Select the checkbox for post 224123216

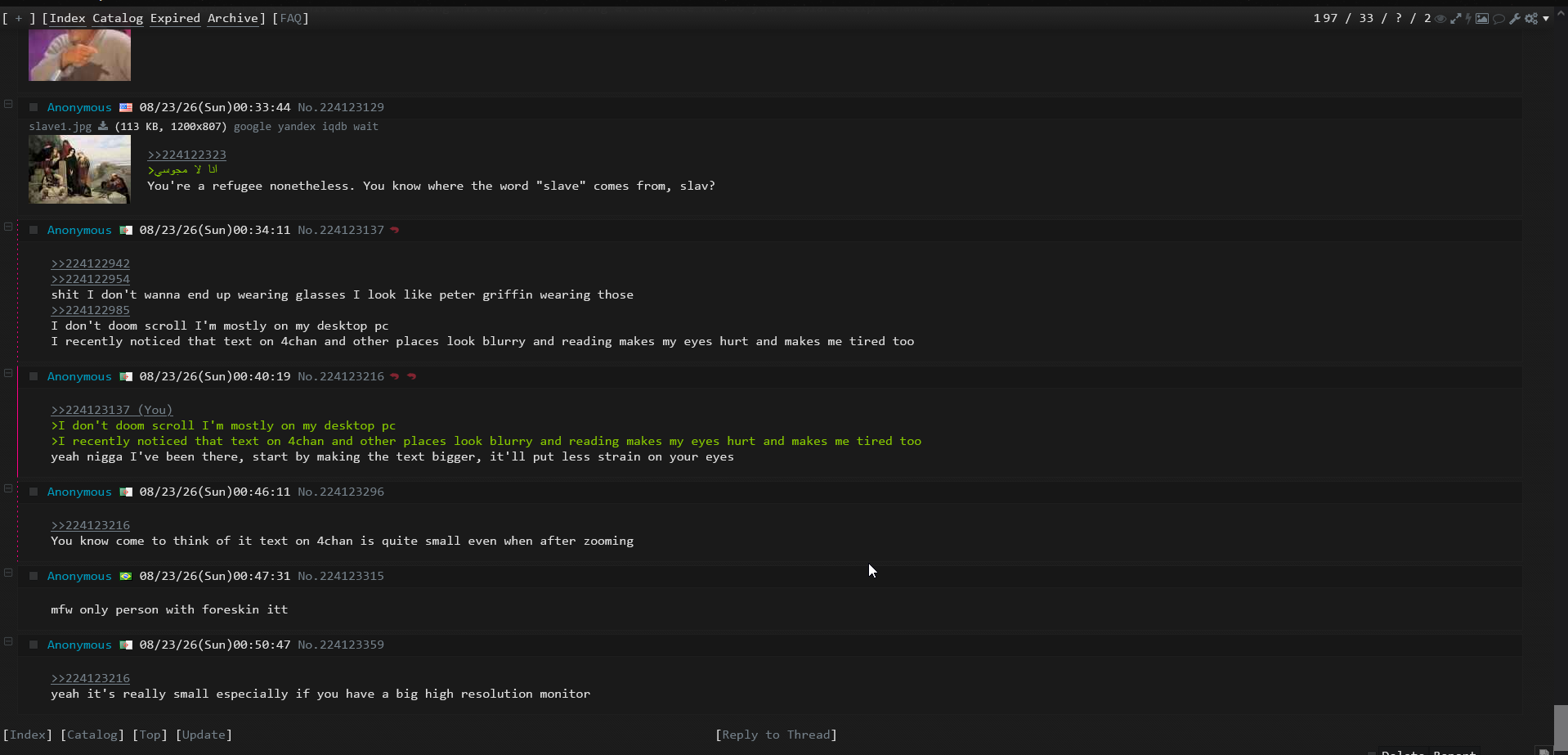pos(34,376)
